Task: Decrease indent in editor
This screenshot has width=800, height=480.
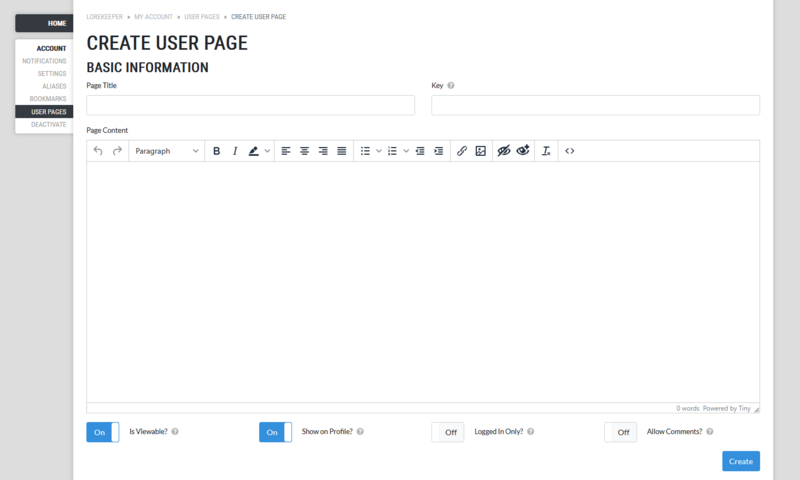Action: 420,151
